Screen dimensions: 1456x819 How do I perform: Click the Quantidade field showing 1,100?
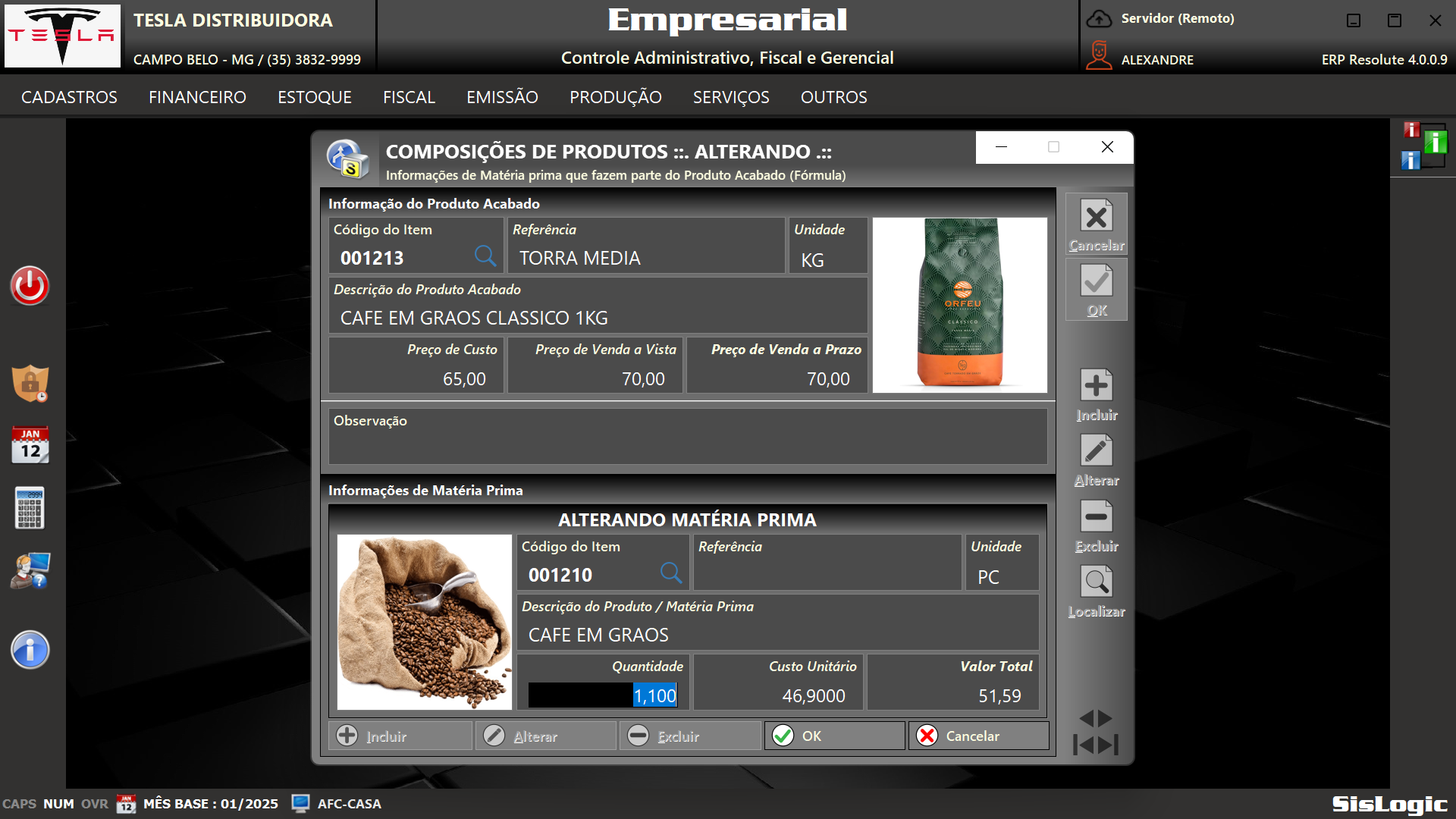coord(603,695)
